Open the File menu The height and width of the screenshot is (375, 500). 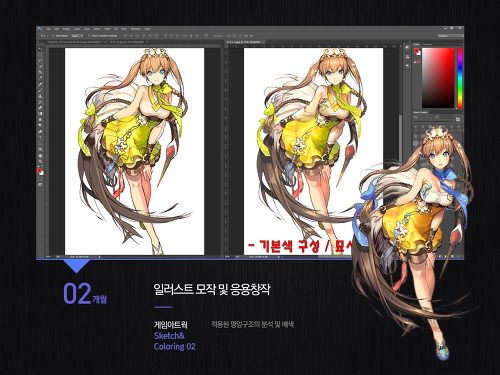(x=48, y=29)
